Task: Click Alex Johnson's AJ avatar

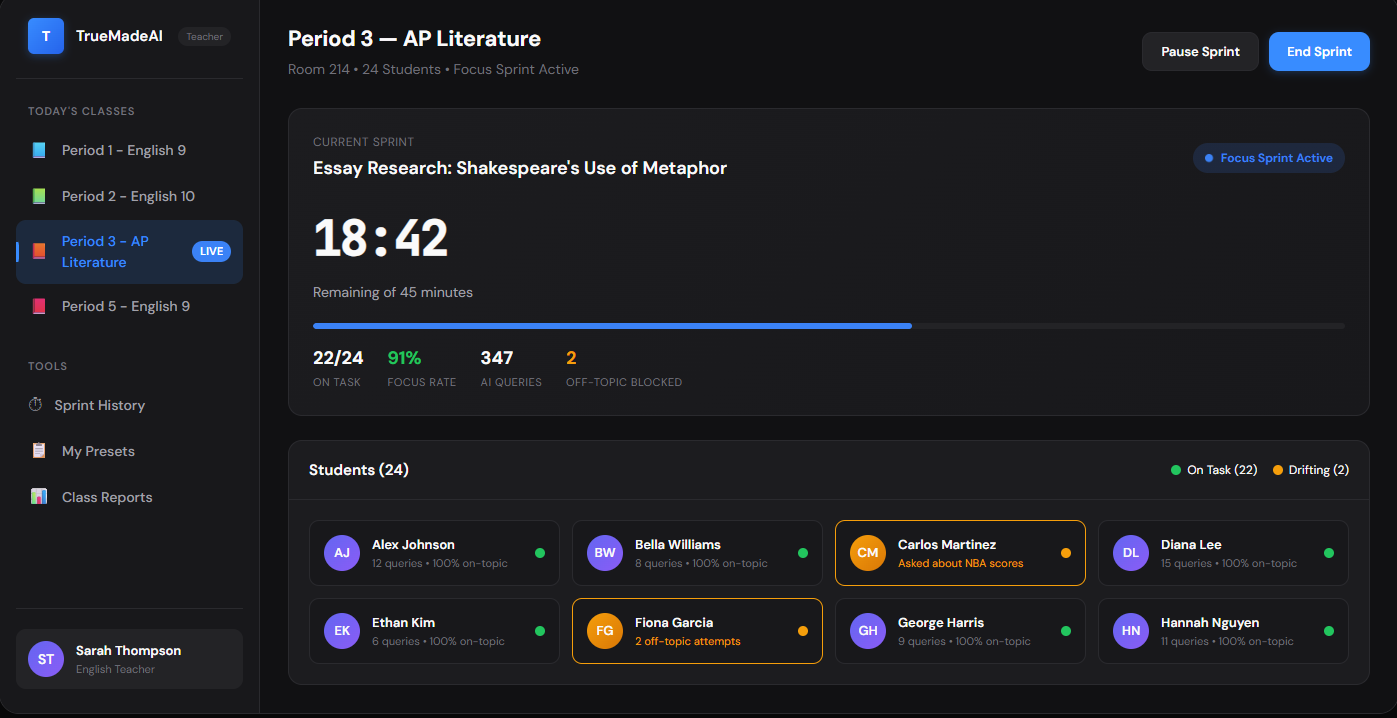Action: tap(342, 553)
